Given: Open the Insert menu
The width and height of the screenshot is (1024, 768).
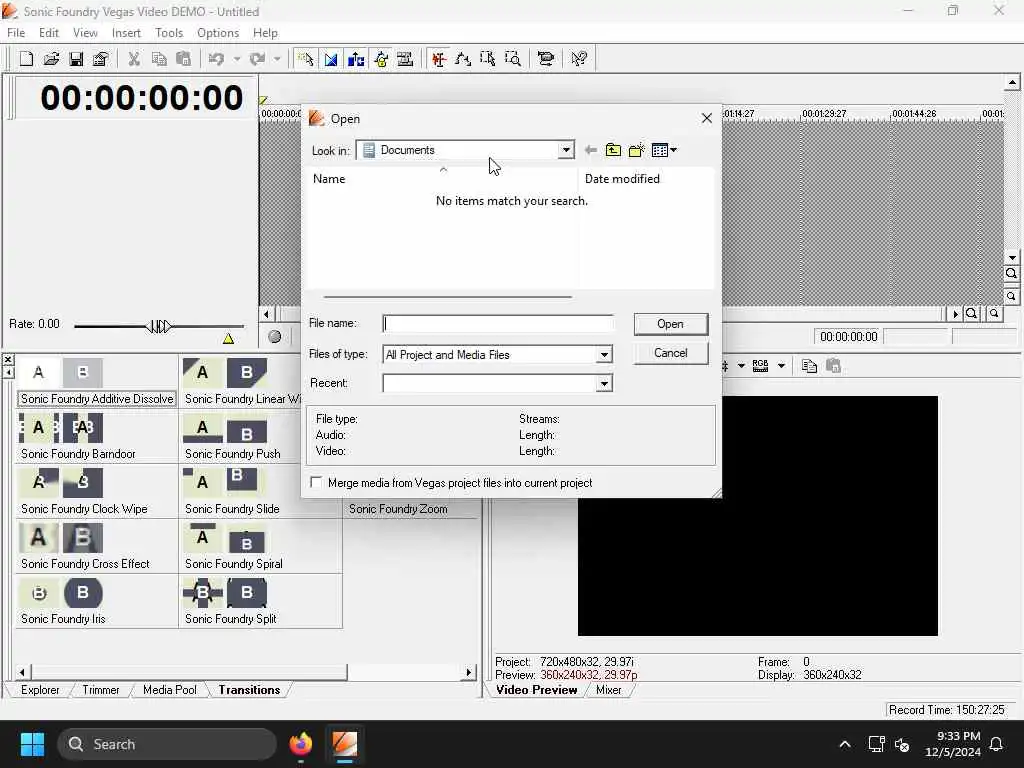Looking at the screenshot, I should coord(126,33).
